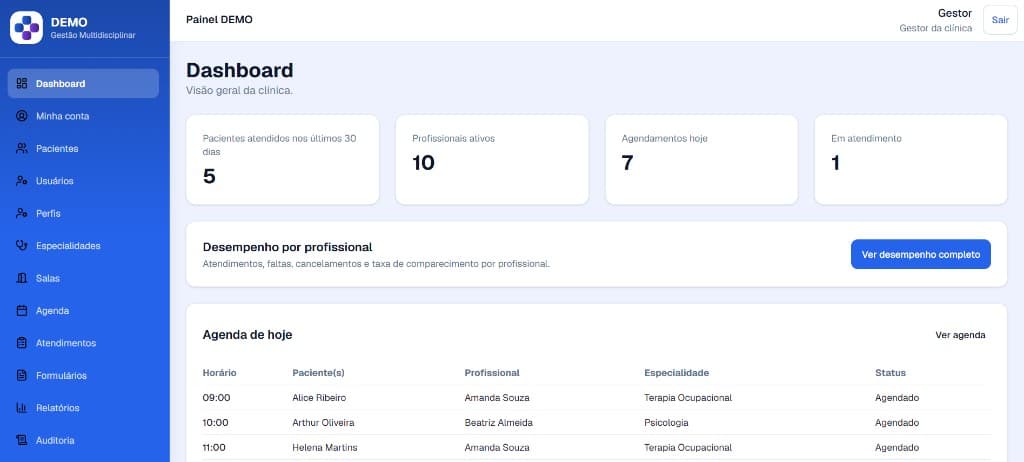
Task: Open the Dashboard menu item
Action: 83,84
